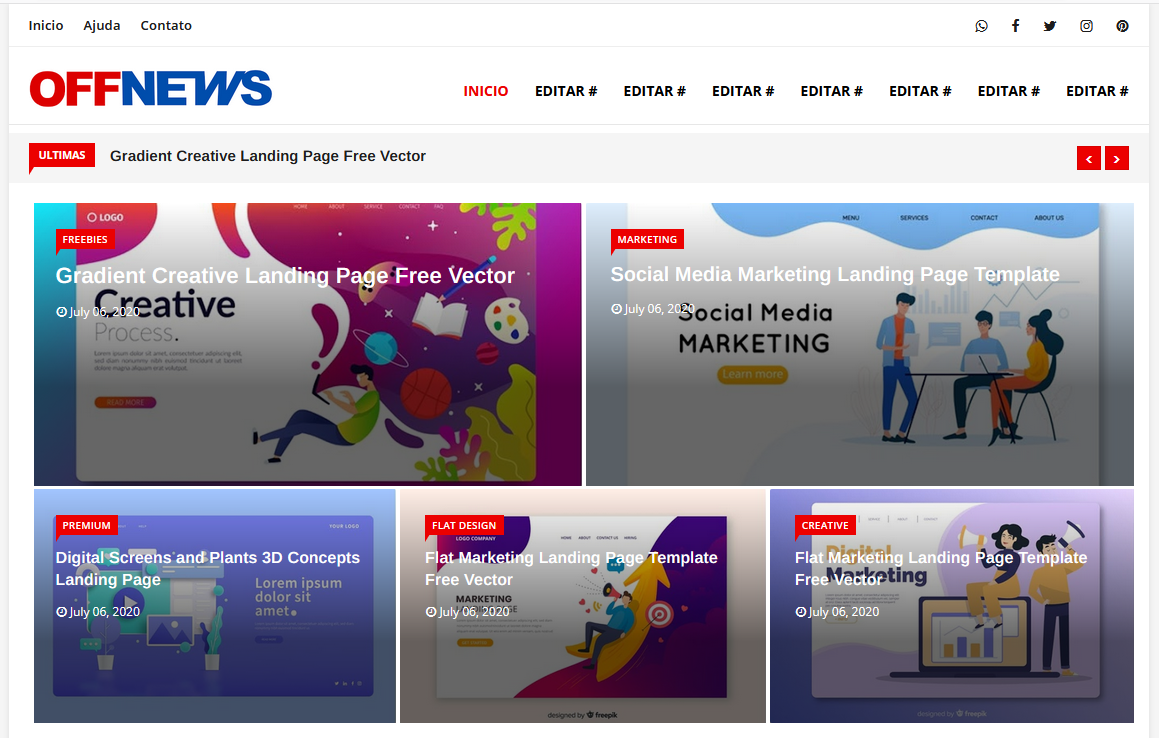Open the Instagram social icon
Image resolution: width=1159 pixels, height=738 pixels.
coord(1086,26)
